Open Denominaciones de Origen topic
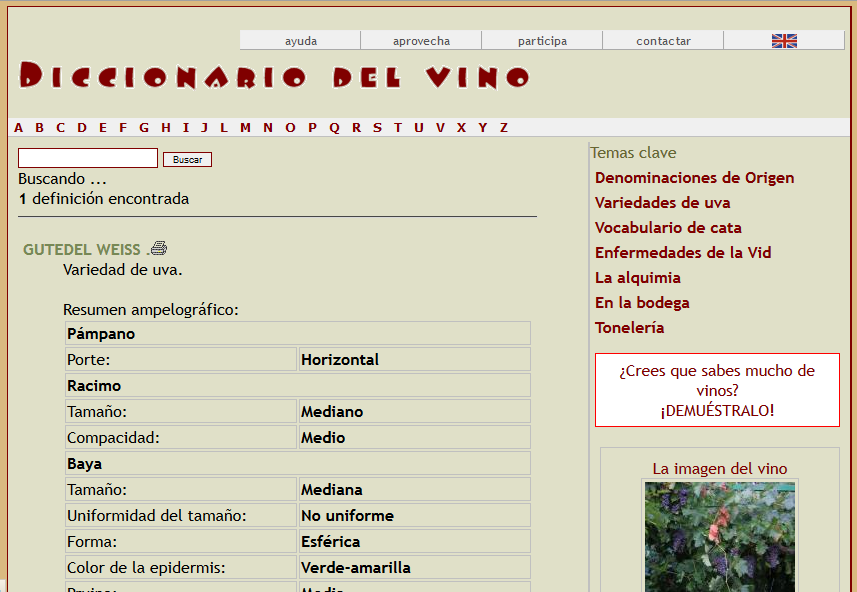 pyautogui.click(x=694, y=178)
